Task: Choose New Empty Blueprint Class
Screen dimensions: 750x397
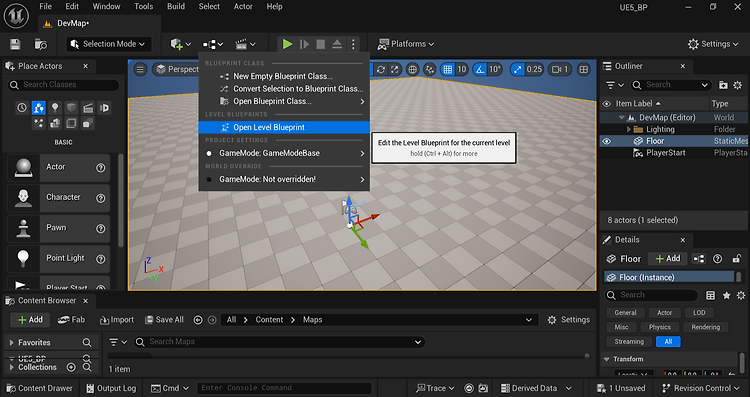Action: [x=284, y=76]
